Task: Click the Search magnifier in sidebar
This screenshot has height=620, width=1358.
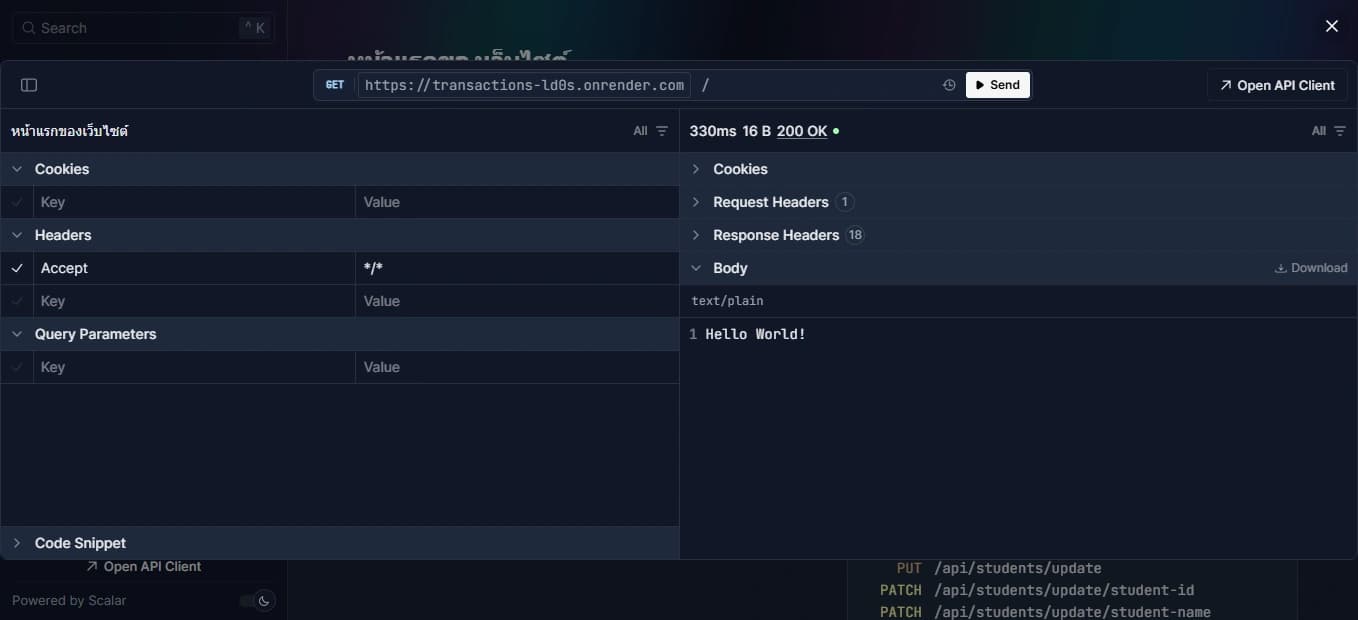Action: pyautogui.click(x=28, y=28)
